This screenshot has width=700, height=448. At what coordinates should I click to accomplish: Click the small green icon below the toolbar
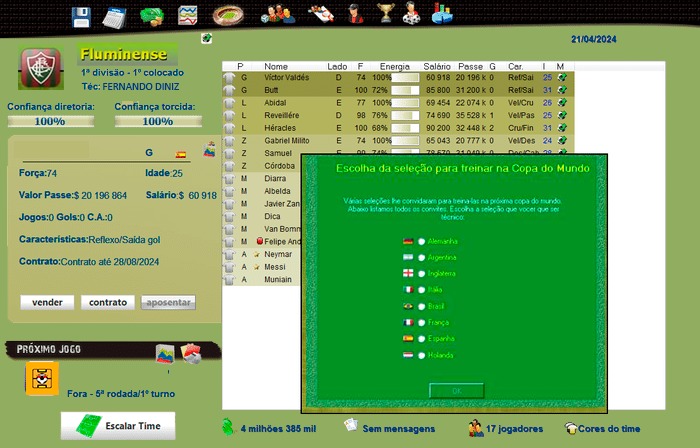[x=206, y=38]
